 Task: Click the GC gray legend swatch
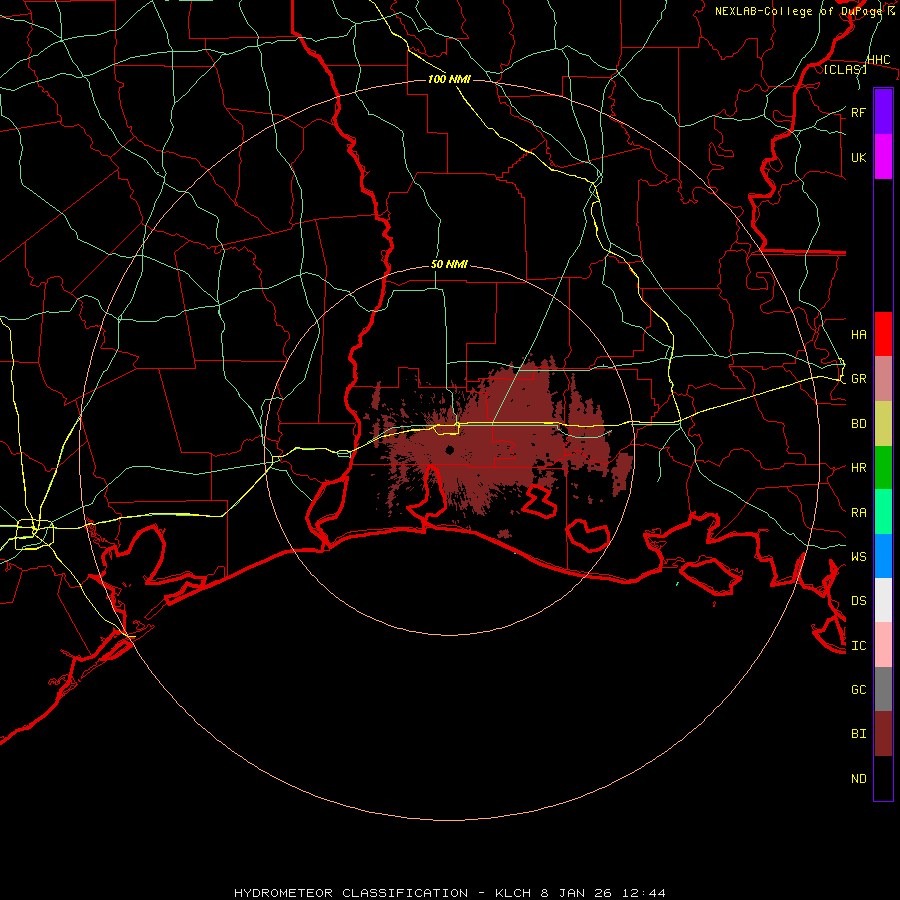point(883,689)
